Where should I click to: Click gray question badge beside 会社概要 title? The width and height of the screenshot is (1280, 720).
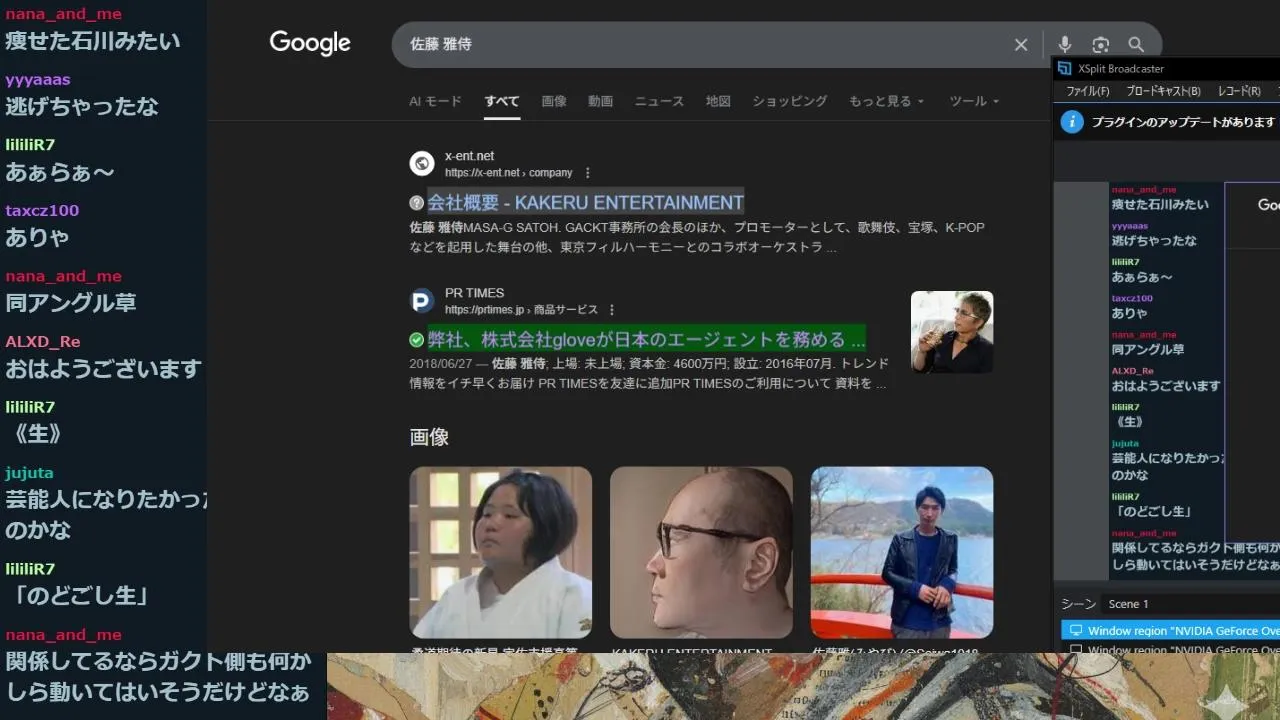coord(417,203)
